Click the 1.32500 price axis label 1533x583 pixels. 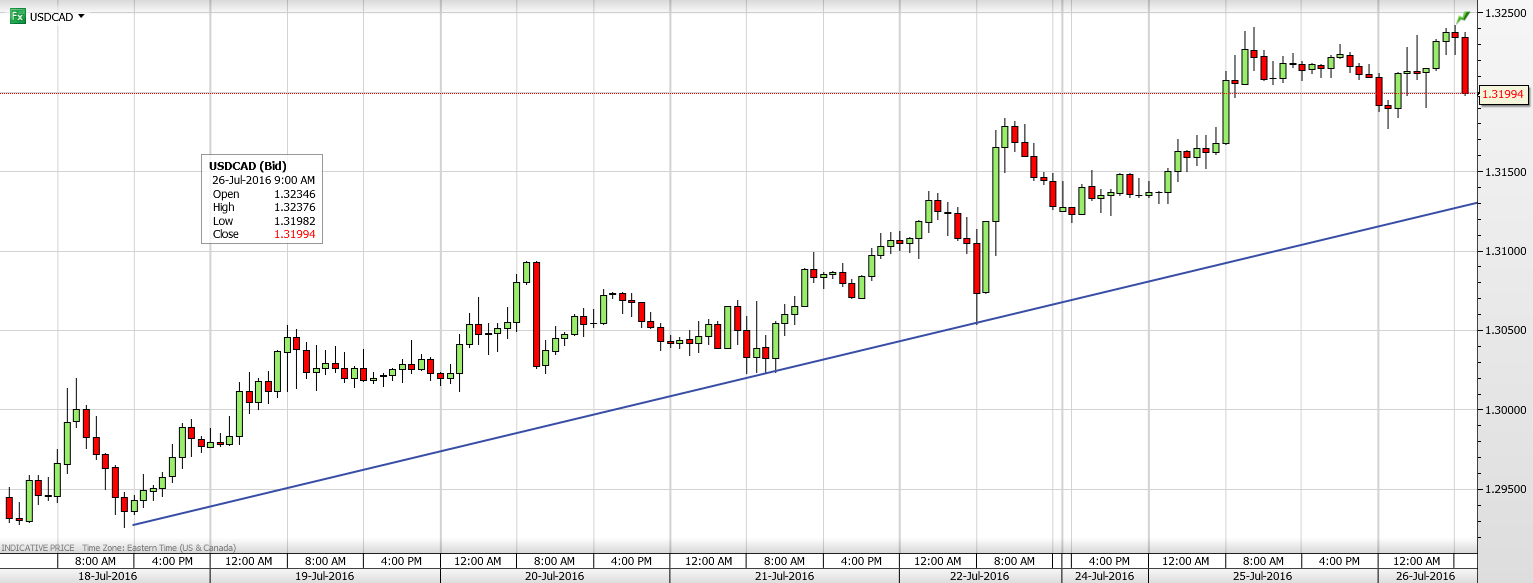click(1505, 14)
